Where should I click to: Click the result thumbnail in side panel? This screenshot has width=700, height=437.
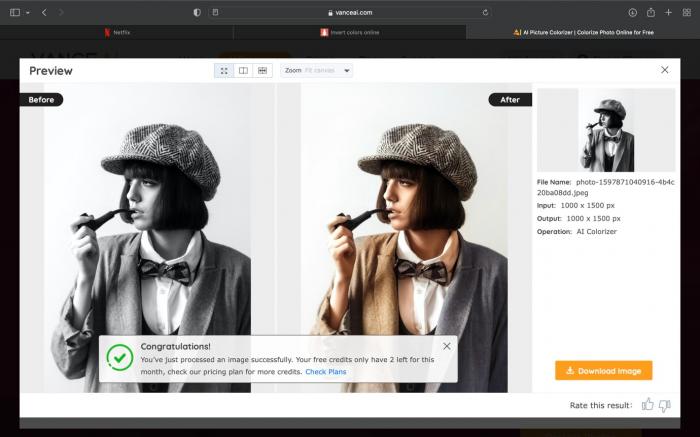[x=606, y=130]
